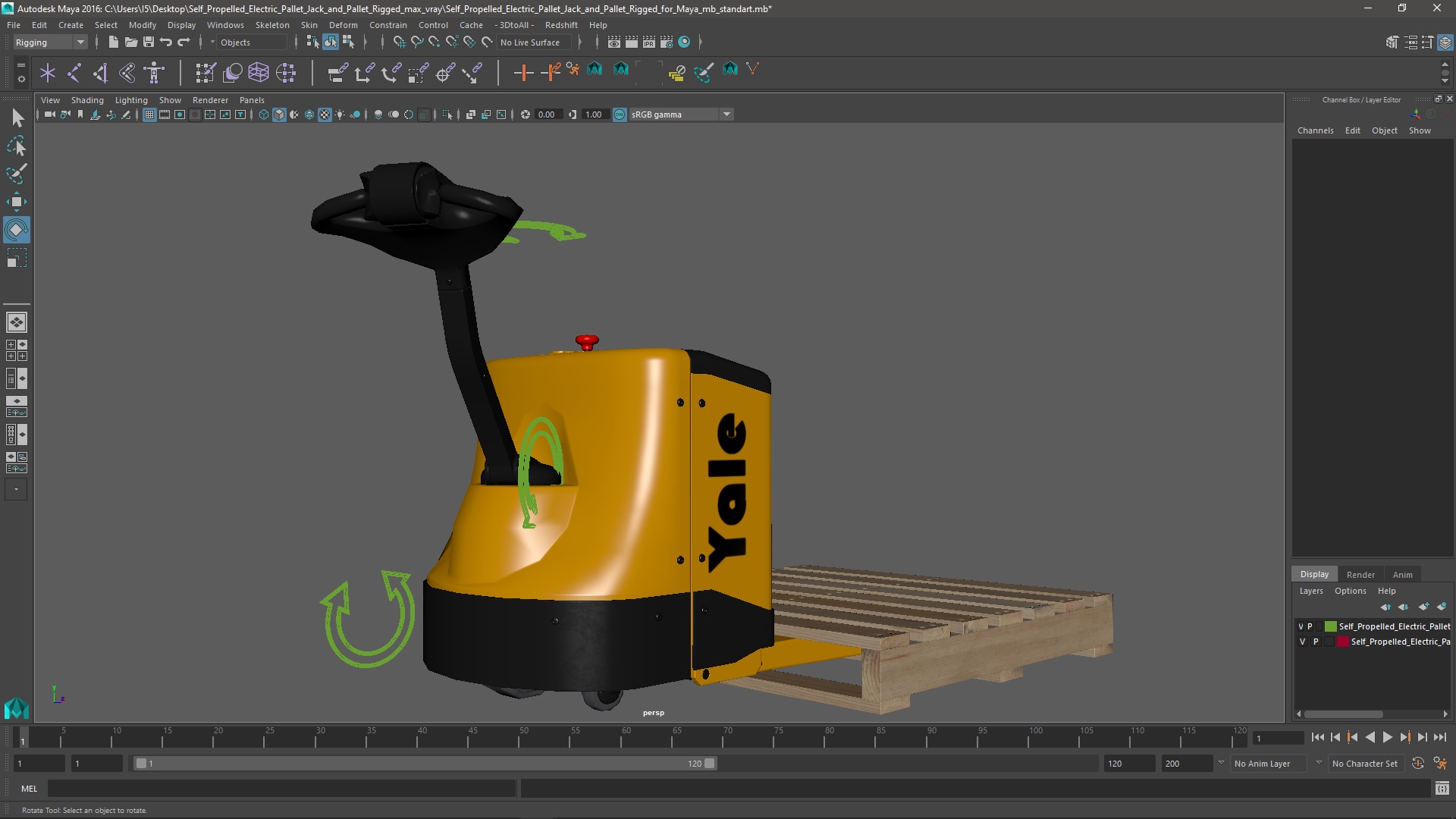Open the Skeleton menu
Viewport: 1456px width, 819px height.
tap(271, 25)
